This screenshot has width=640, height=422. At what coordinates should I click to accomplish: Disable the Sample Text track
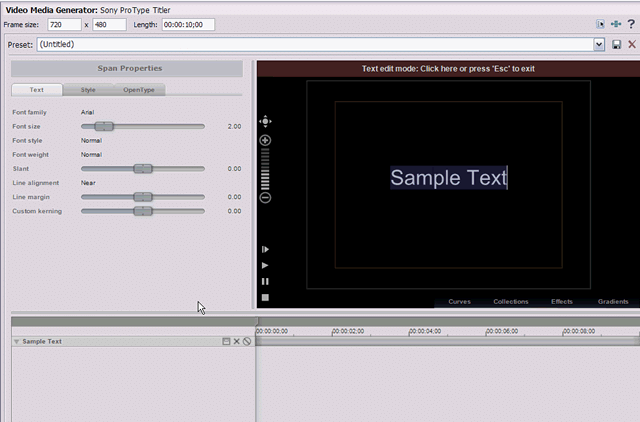pos(247,341)
